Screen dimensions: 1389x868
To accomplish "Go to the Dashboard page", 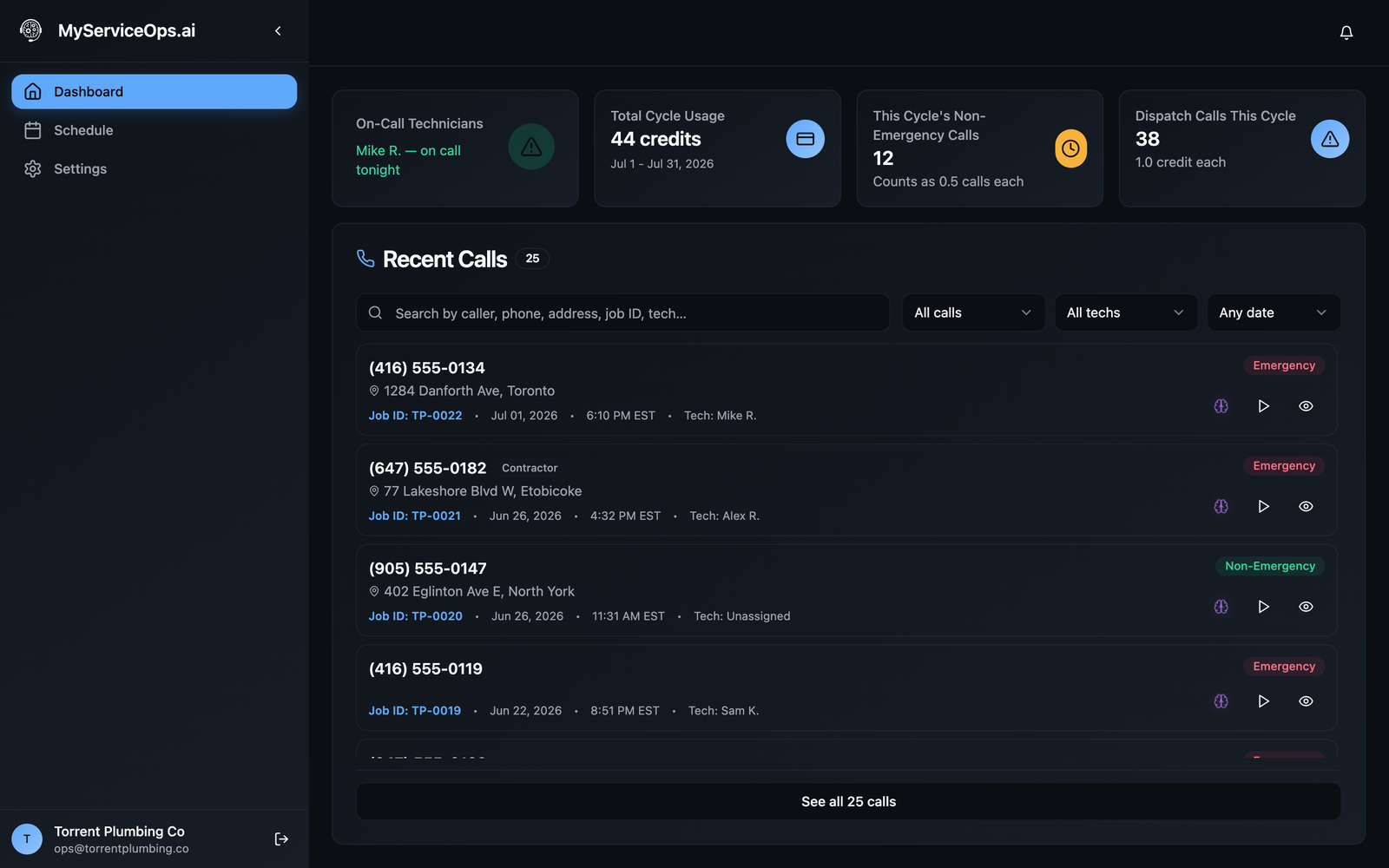I will 154,91.
